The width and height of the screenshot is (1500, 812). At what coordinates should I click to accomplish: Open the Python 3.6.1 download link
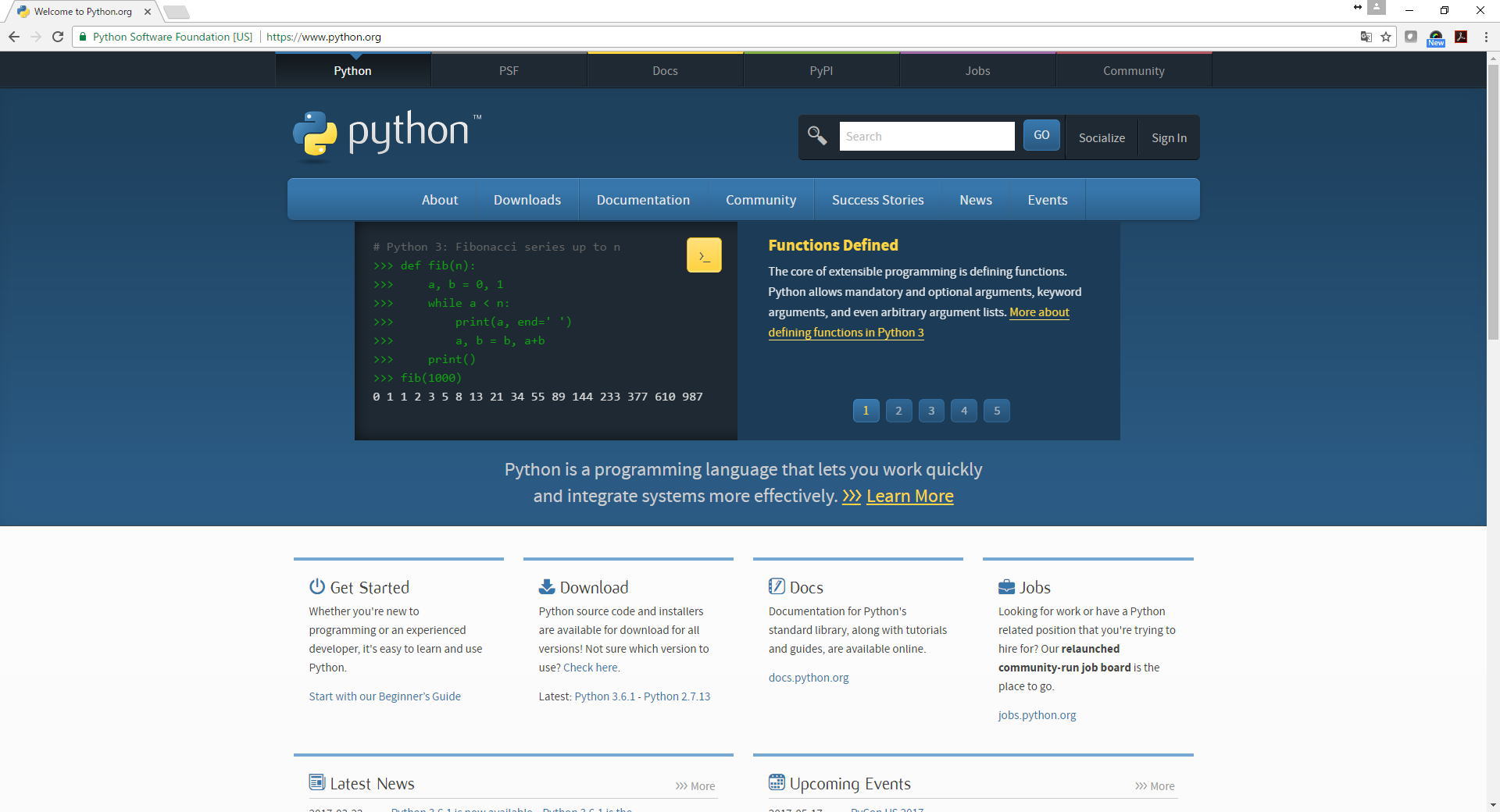(x=605, y=696)
